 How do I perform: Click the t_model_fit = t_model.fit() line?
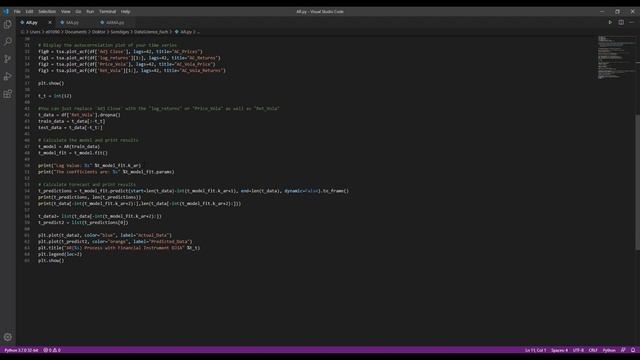coord(73,153)
